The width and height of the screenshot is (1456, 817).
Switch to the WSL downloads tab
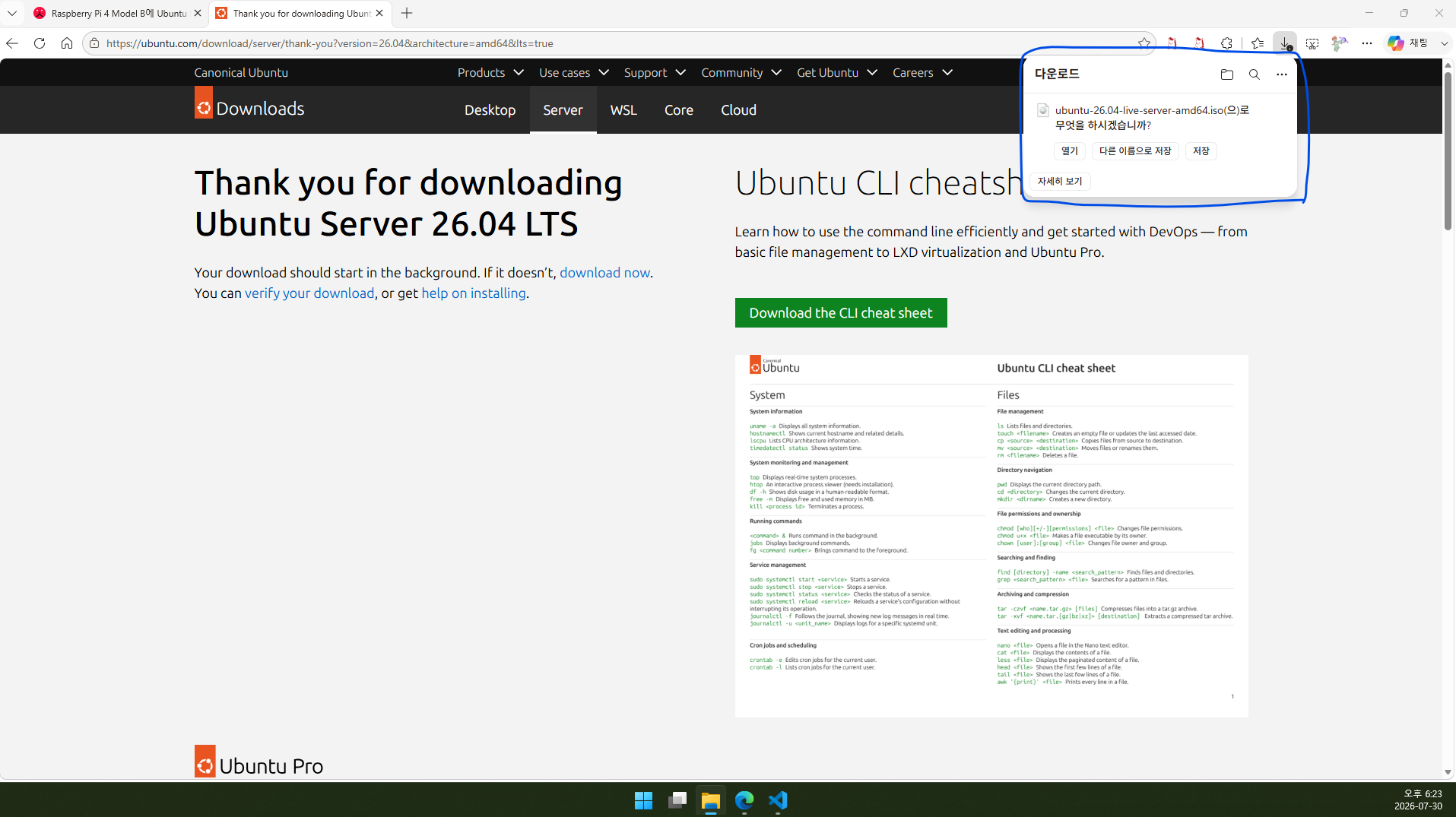tap(623, 110)
